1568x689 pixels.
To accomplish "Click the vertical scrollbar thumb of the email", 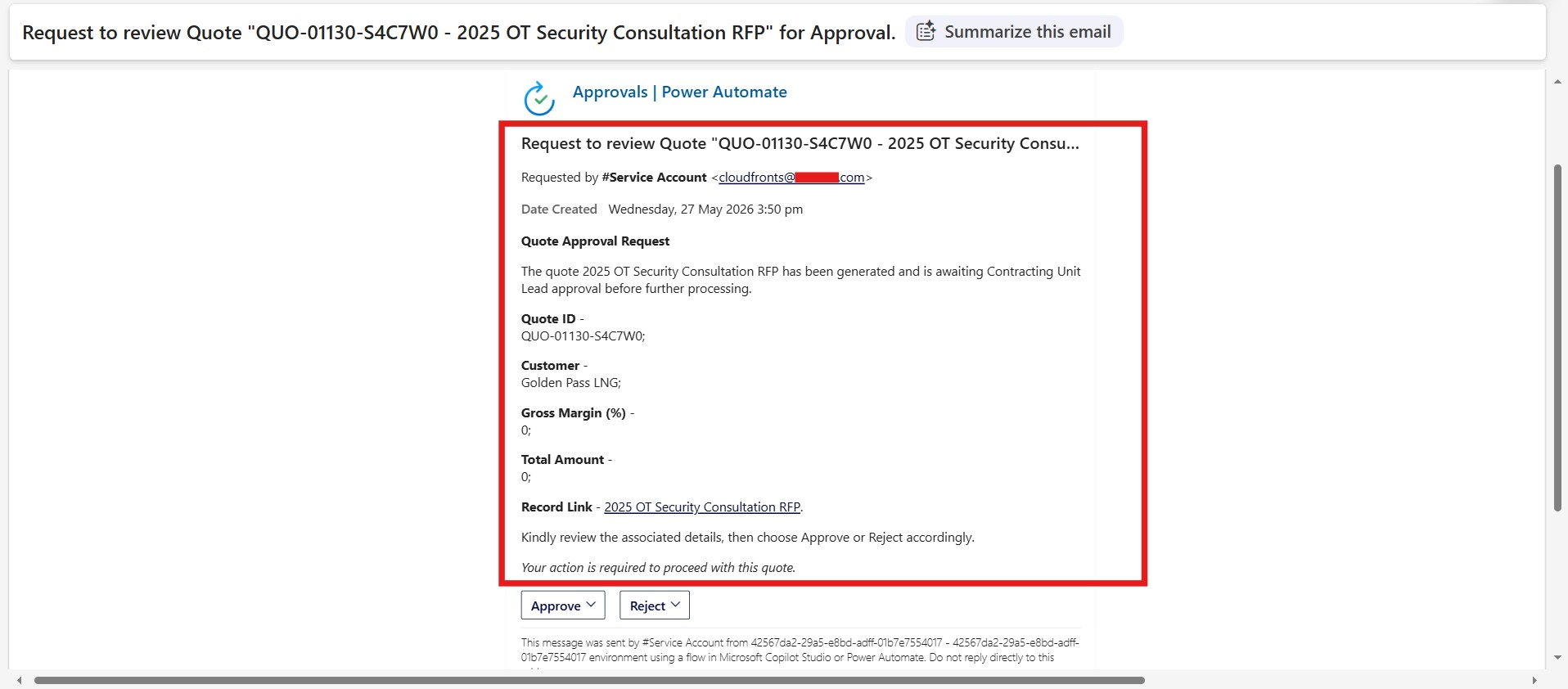I will [1557, 338].
